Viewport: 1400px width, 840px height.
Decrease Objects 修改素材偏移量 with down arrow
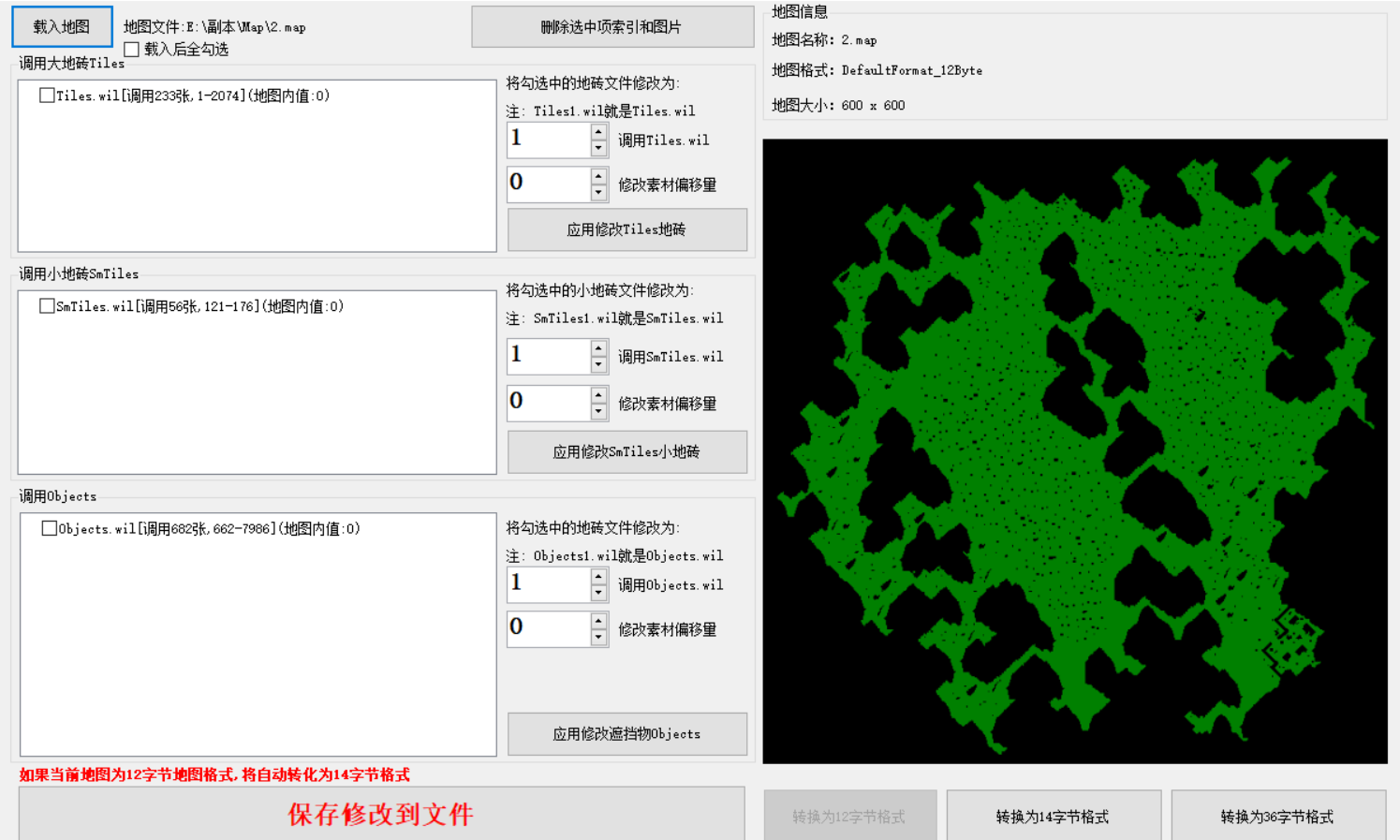click(x=598, y=637)
